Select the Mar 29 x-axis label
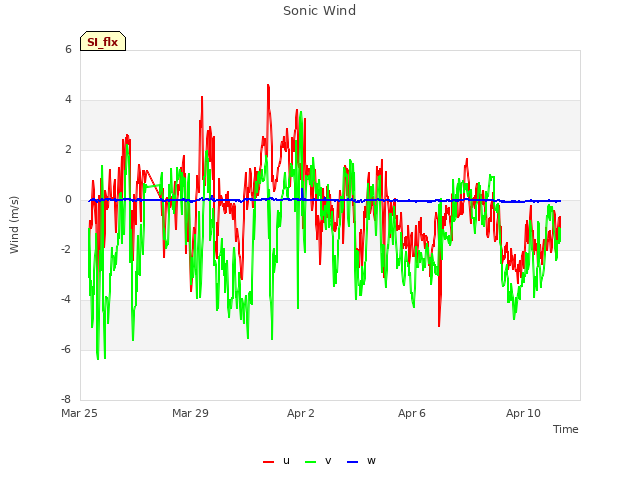Viewport: 640px width, 480px height. [x=190, y=413]
